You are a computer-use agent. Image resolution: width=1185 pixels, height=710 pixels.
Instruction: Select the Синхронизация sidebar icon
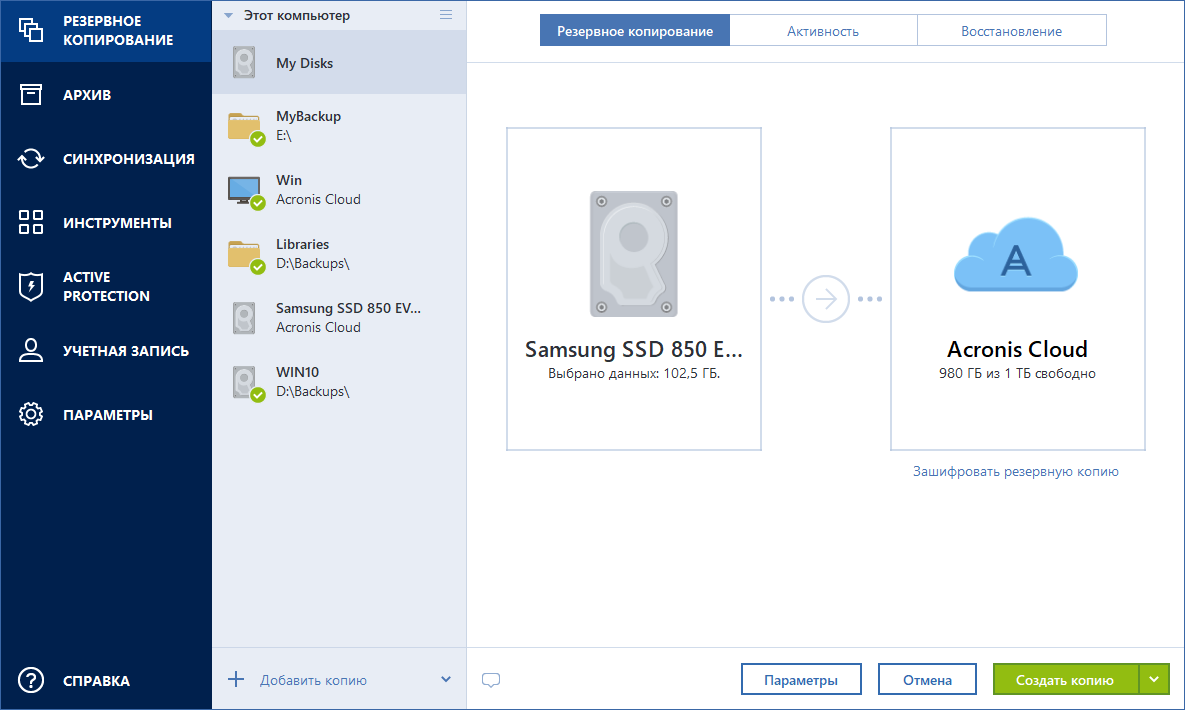[x=30, y=158]
